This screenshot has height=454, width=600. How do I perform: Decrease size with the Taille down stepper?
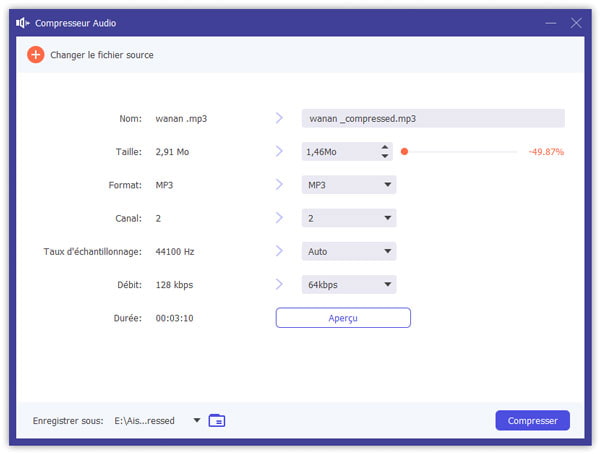pos(385,156)
